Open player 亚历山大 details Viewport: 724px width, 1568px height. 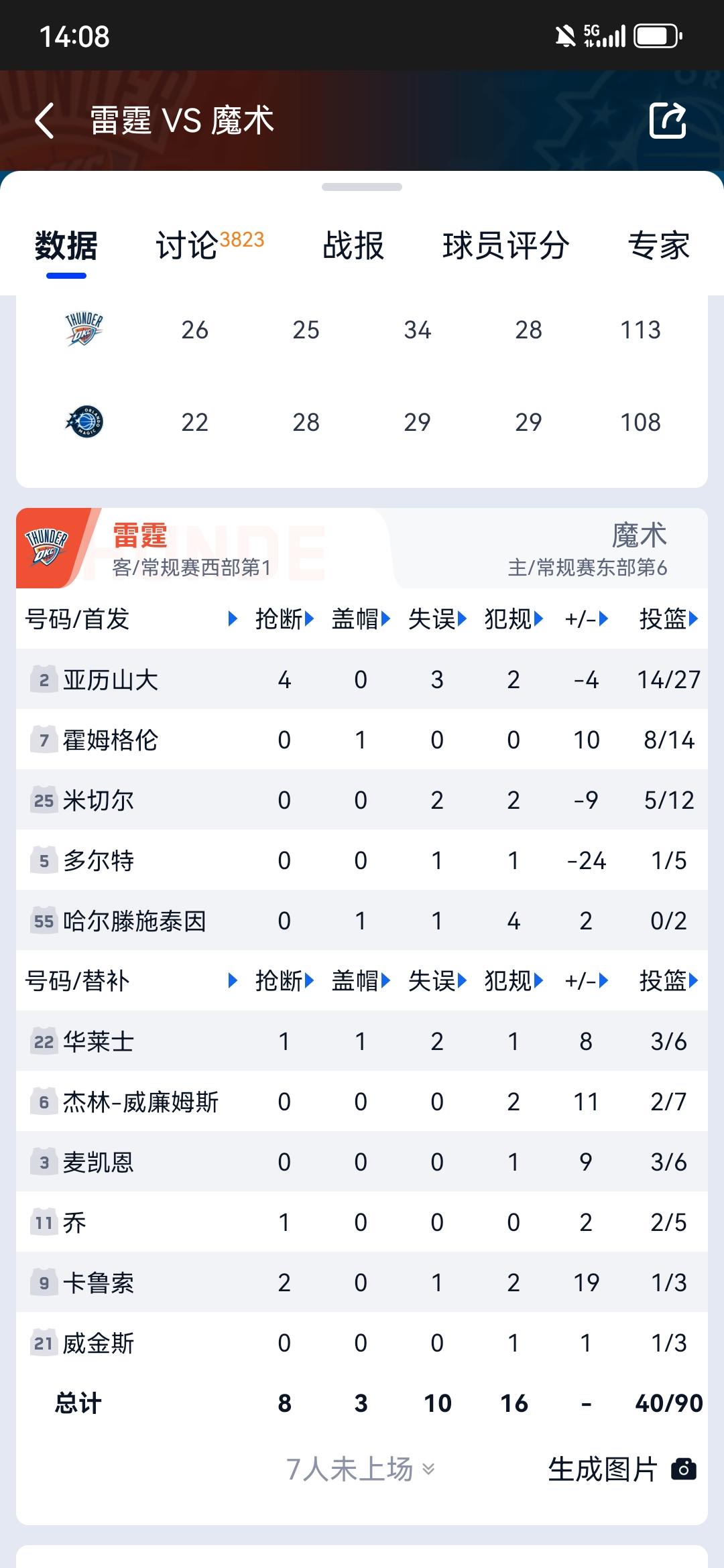[111, 680]
